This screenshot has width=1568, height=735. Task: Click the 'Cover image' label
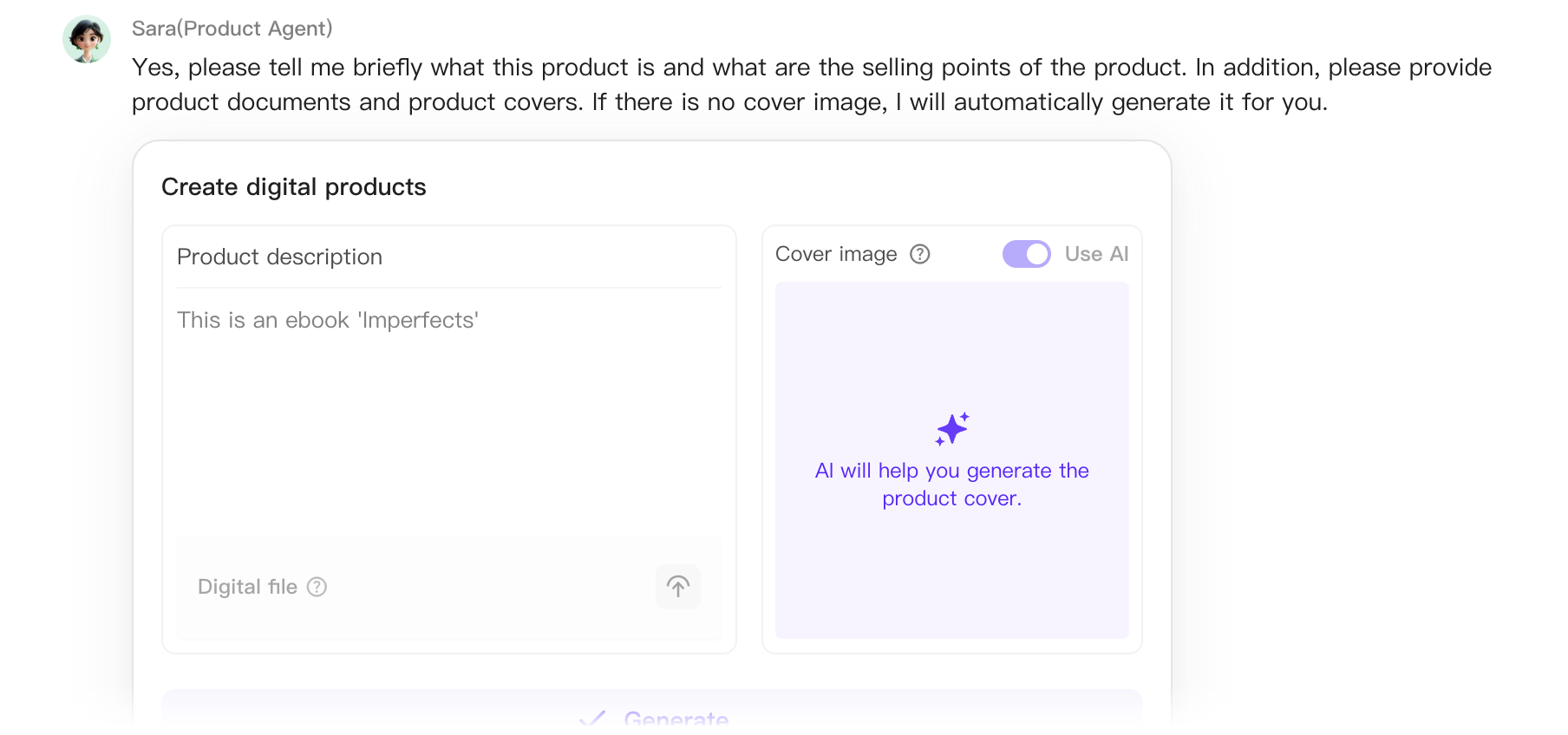835,254
